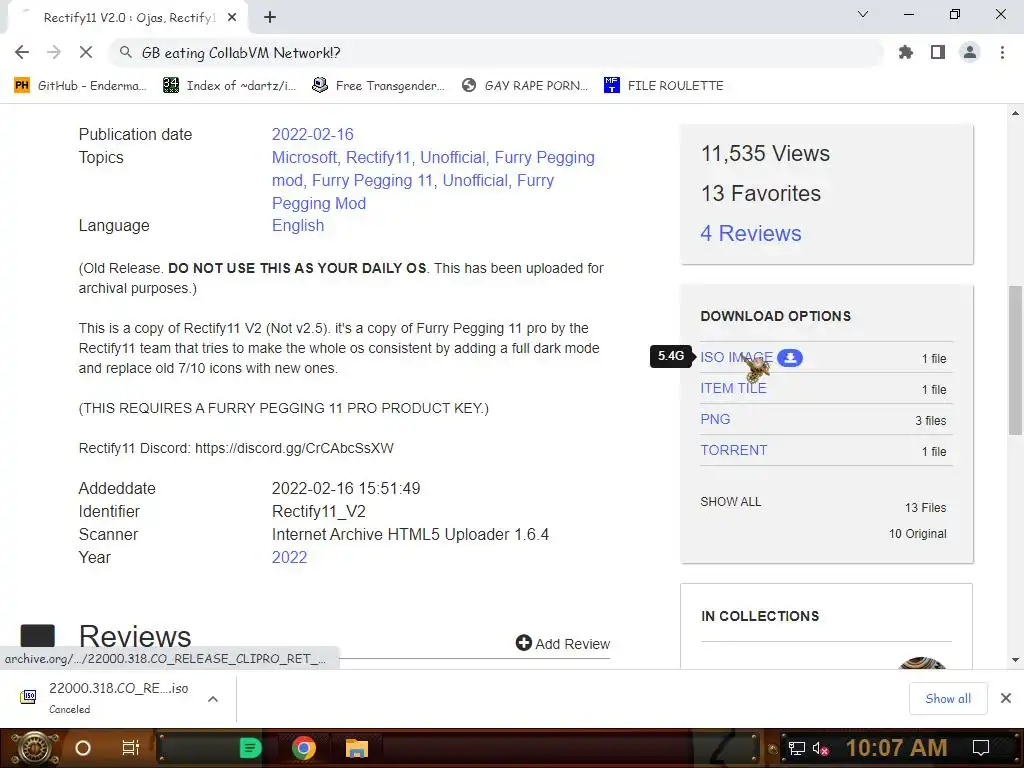Click the Reviews section icon
The height and width of the screenshot is (768, 1024).
pyautogui.click(x=37, y=636)
